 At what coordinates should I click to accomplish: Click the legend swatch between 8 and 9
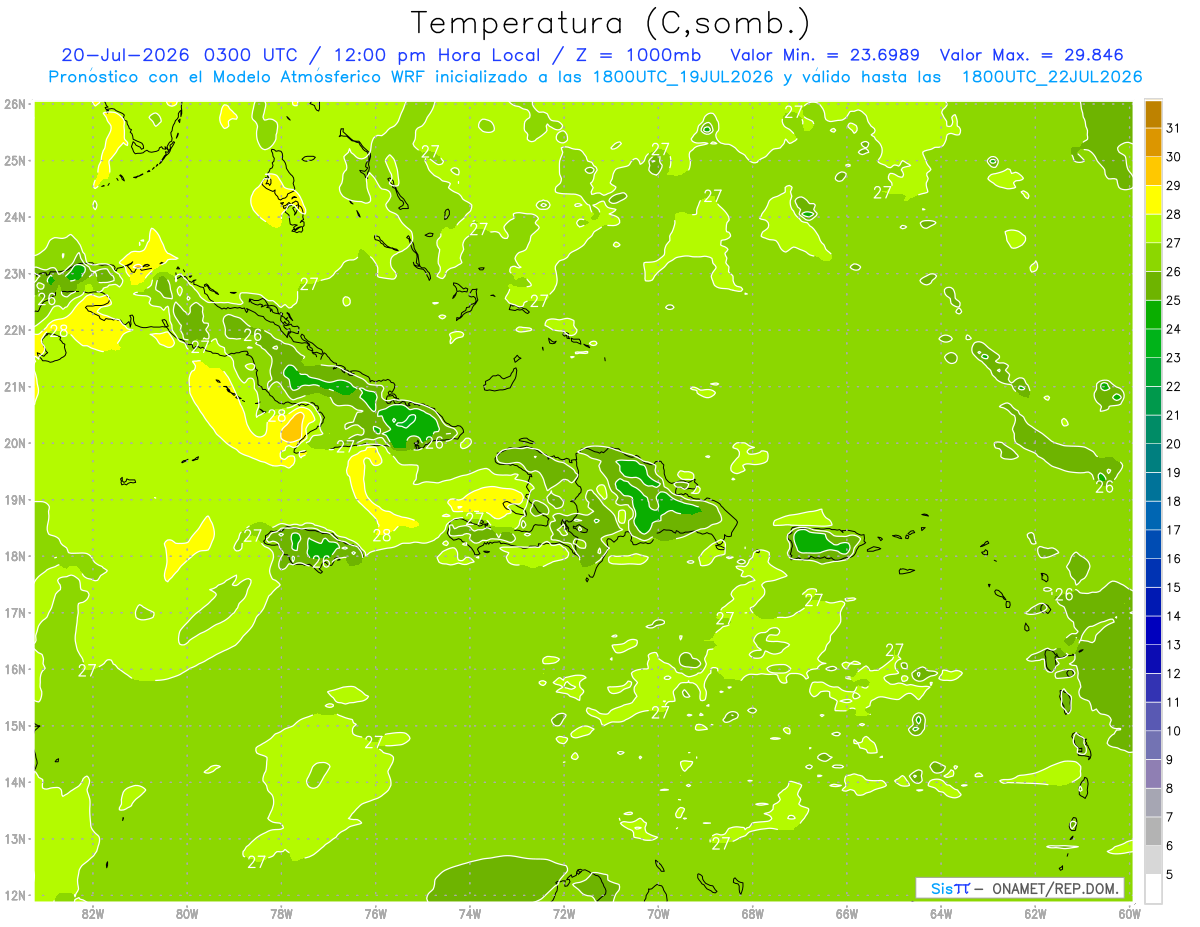tap(1153, 773)
